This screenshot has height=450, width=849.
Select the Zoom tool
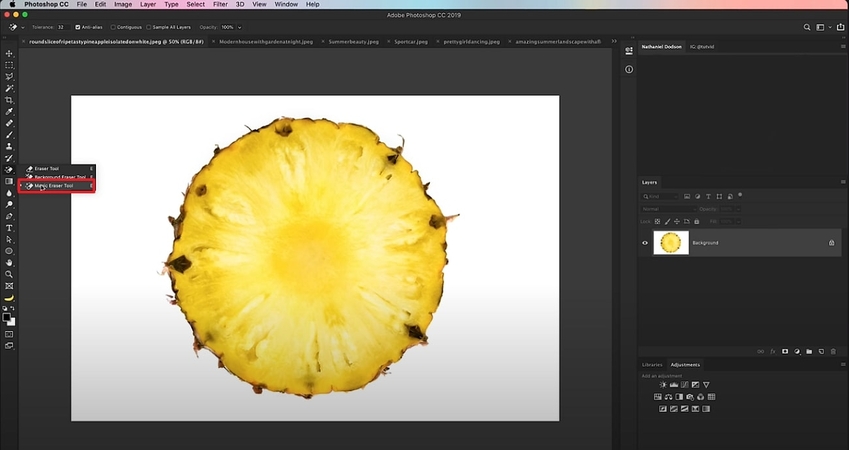click(x=10, y=274)
